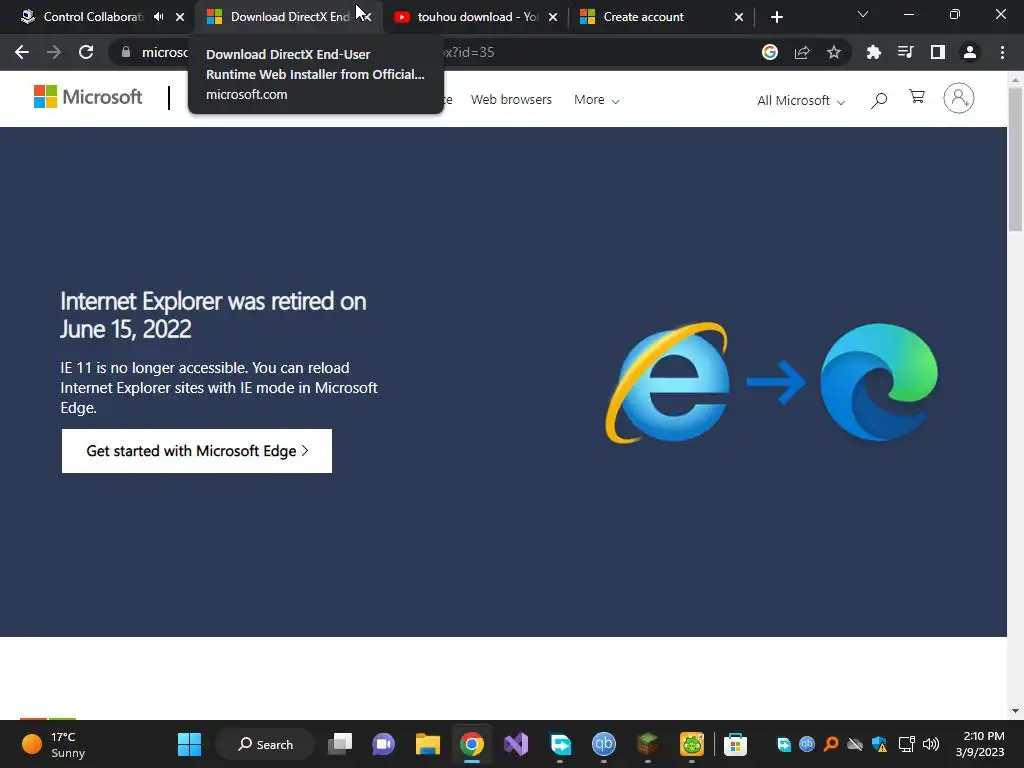Open Microsoft Store from the taskbar

click(x=735, y=744)
